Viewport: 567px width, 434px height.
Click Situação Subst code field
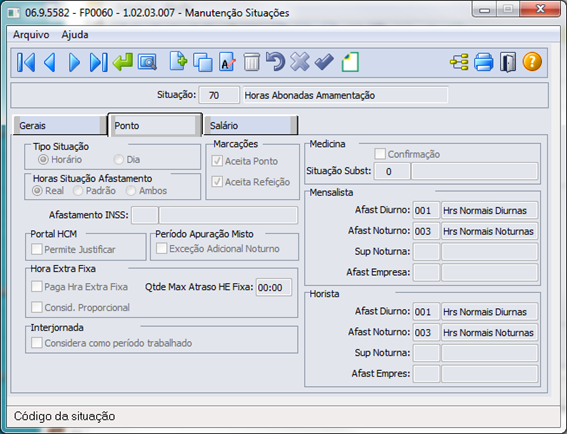point(392,171)
